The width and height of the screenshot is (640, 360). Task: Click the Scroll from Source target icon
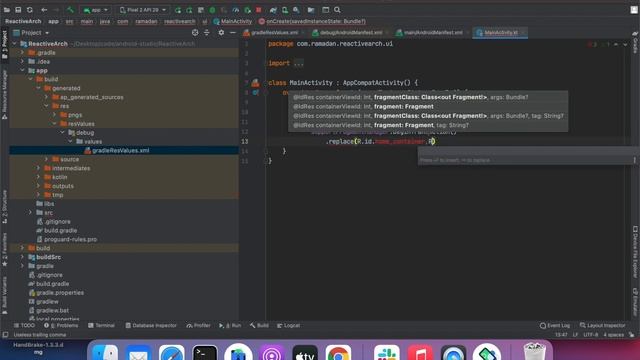click(x=195, y=33)
